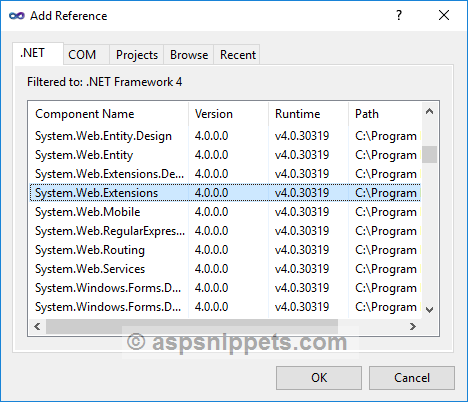This screenshot has height=402, width=468.
Task: Sort by Version column header
Action: coord(228,114)
